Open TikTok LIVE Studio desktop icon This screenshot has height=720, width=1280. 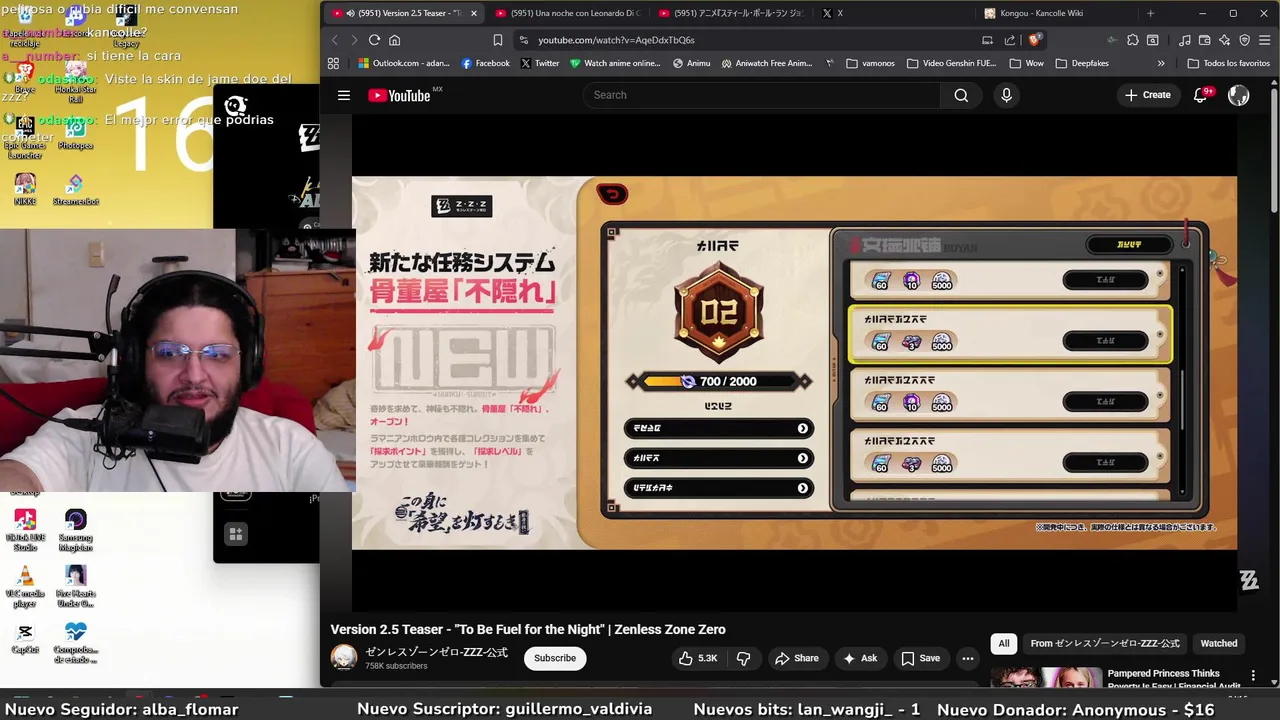[x=25, y=530]
